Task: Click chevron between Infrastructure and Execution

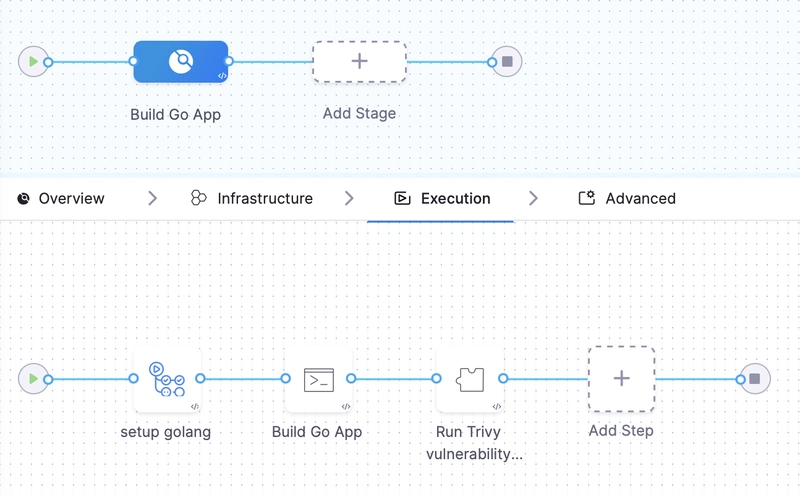Action: point(349,198)
